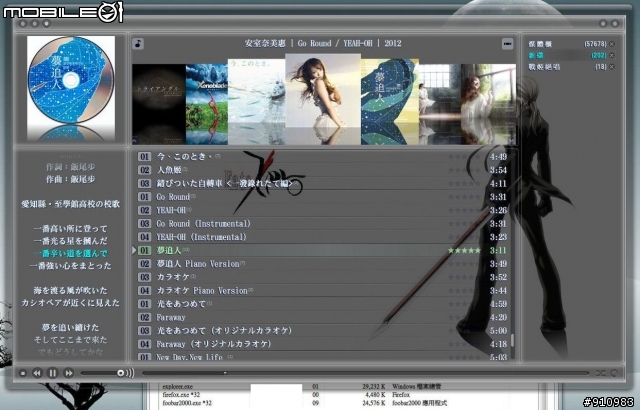This screenshot has width=640, height=410.
Task: Select track カラオケ Piano Version
Action: click(322, 291)
